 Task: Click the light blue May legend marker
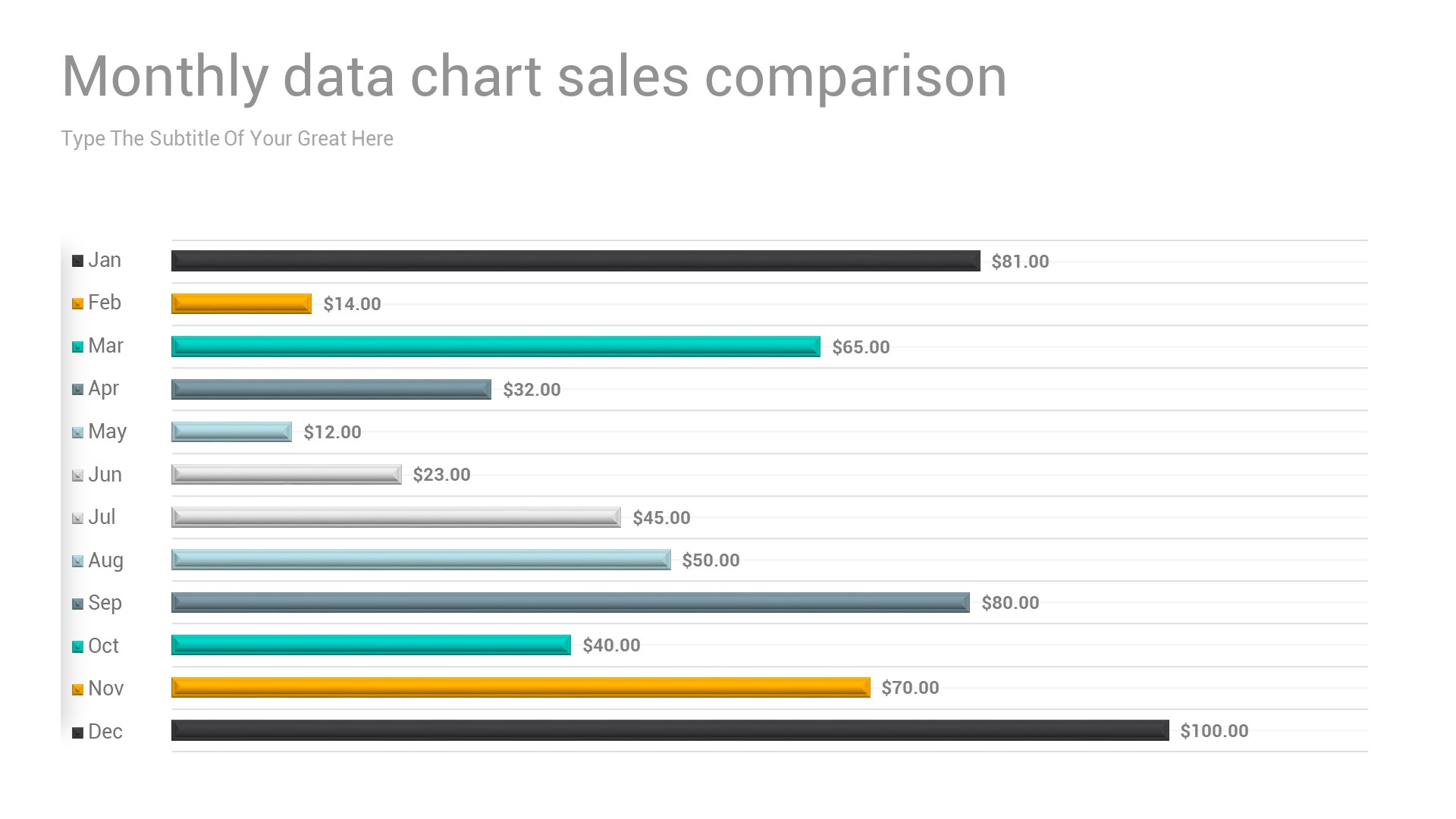[77, 432]
